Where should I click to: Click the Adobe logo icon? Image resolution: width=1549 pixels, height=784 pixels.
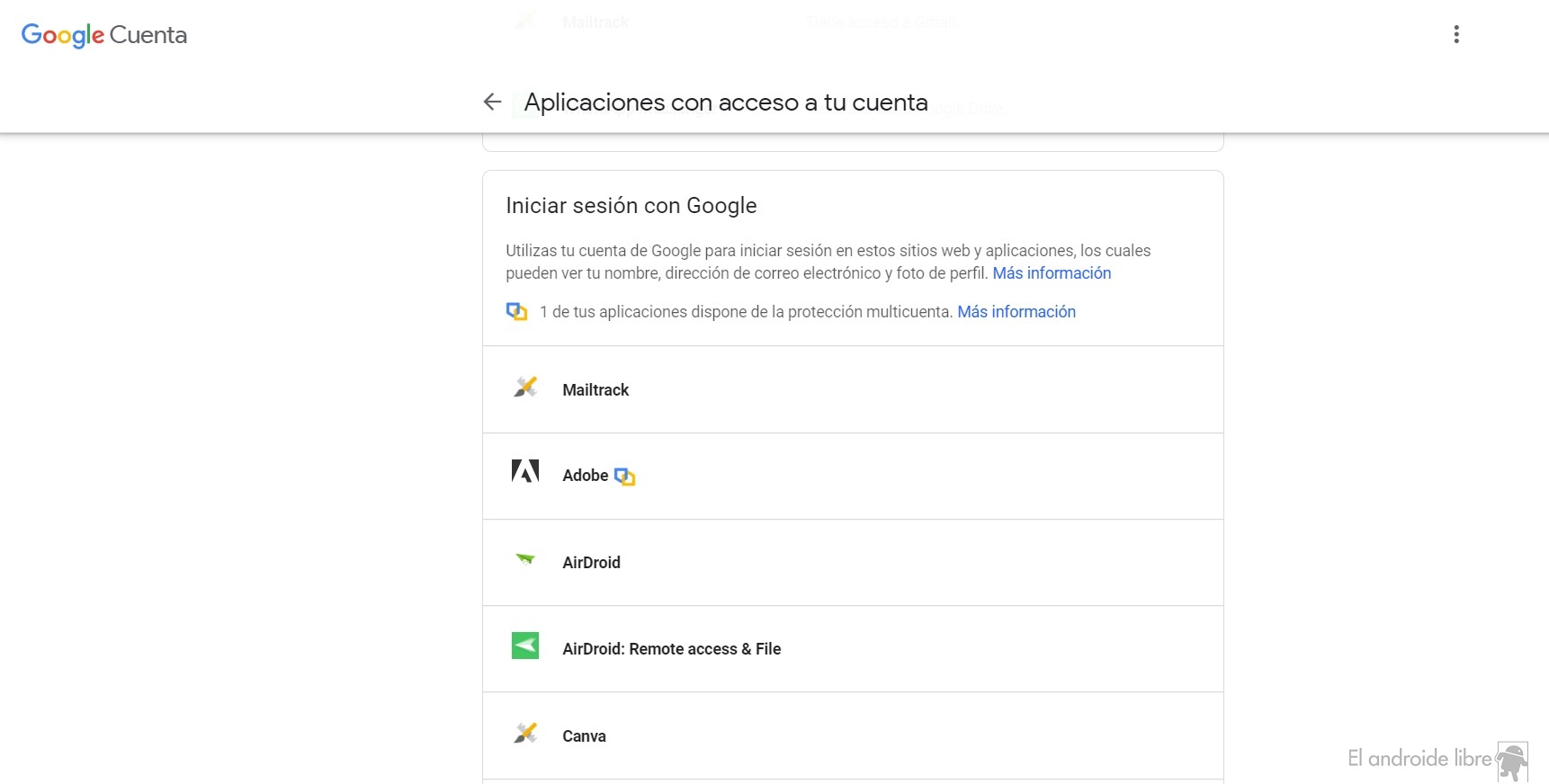click(525, 471)
